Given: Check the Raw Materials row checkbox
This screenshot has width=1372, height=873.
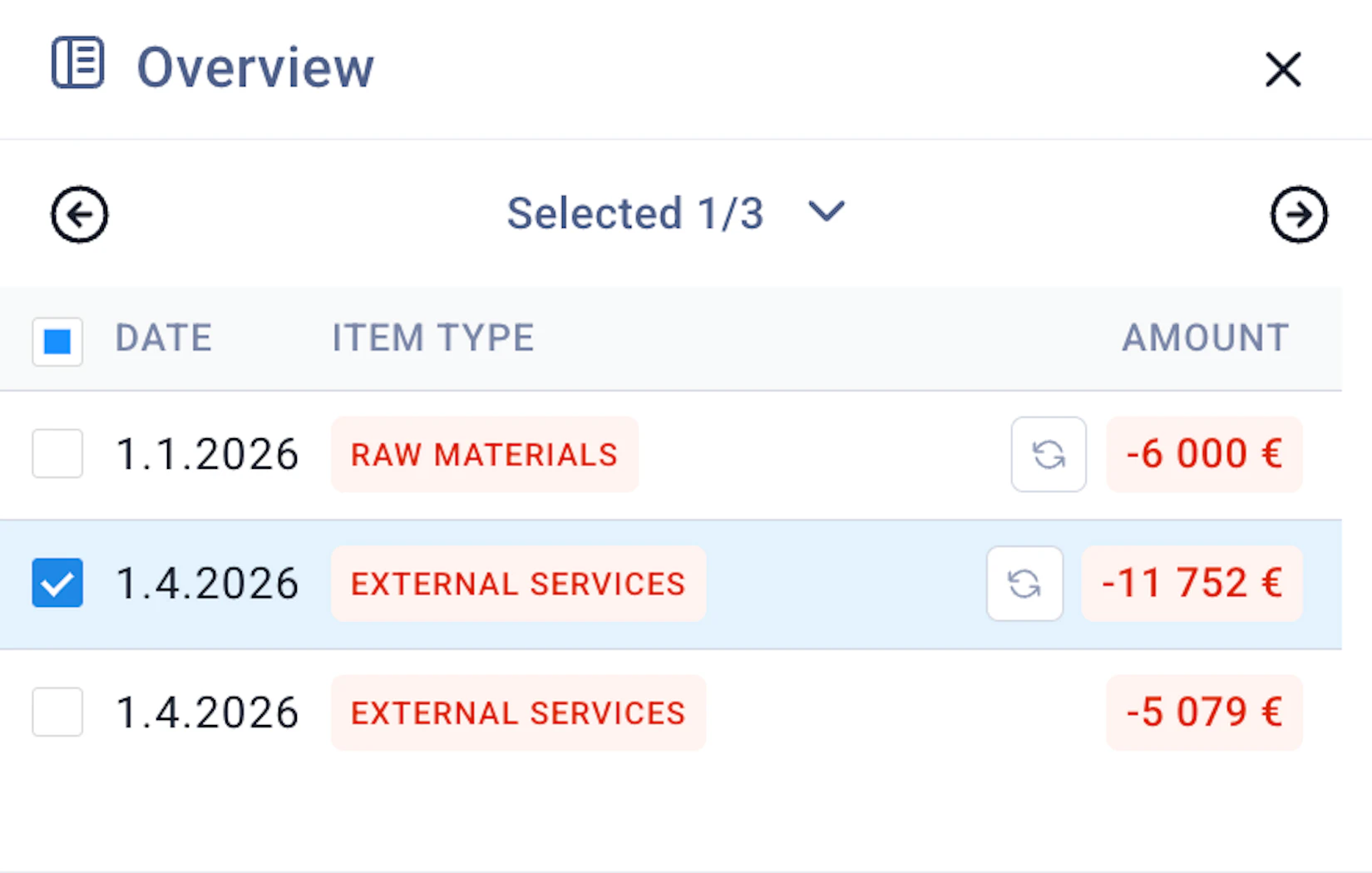Looking at the screenshot, I should tap(57, 454).
